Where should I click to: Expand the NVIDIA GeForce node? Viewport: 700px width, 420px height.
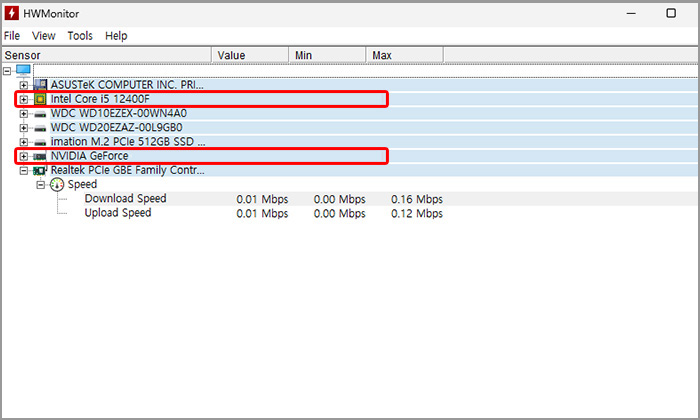click(x=24, y=156)
